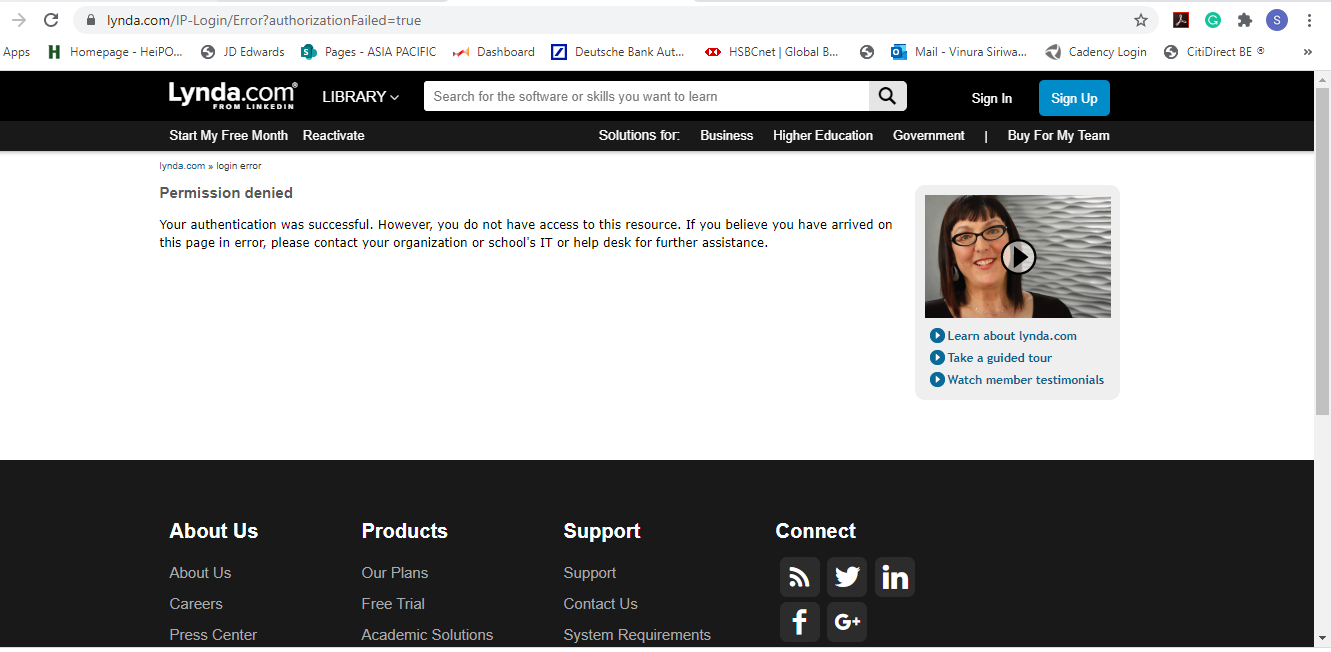
Task: Open Pages - ASIA PACIFIC bookmark
Action: [x=369, y=52]
